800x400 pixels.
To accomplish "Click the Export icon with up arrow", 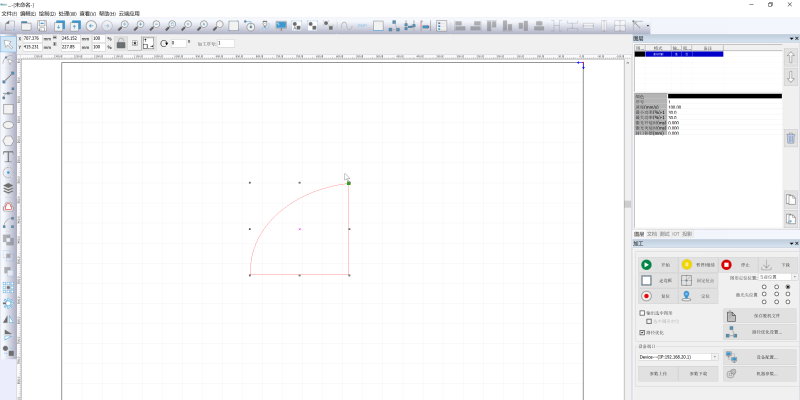I will [x=76, y=26].
